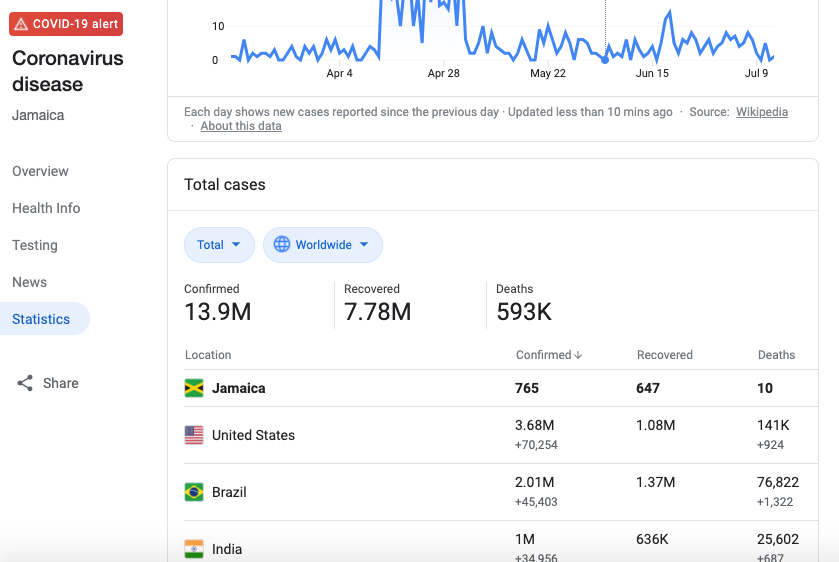Click the About this data link
Screen dimensions: 839x562
(x=241, y=126)
